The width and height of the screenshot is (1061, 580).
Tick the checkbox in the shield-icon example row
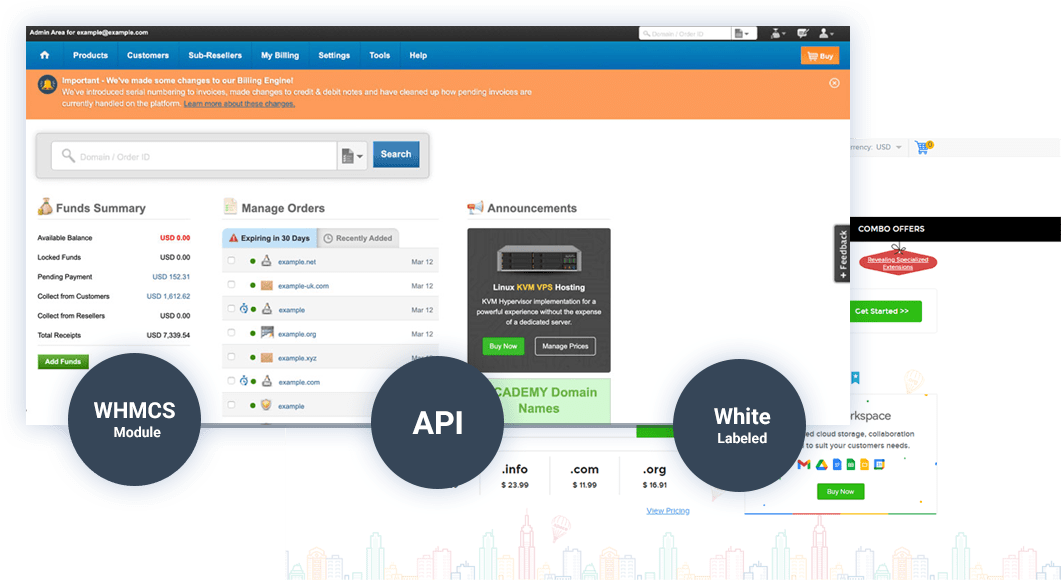pos(231,405)
